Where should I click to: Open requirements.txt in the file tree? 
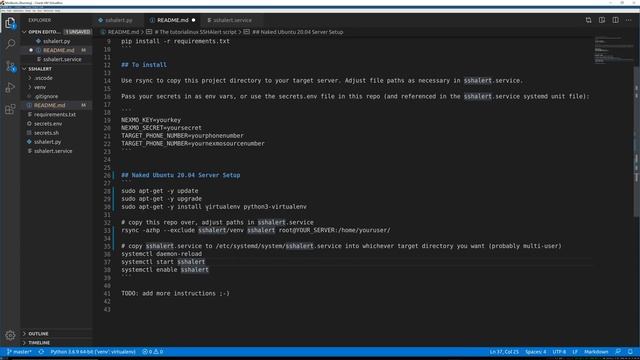click(55, 115)
